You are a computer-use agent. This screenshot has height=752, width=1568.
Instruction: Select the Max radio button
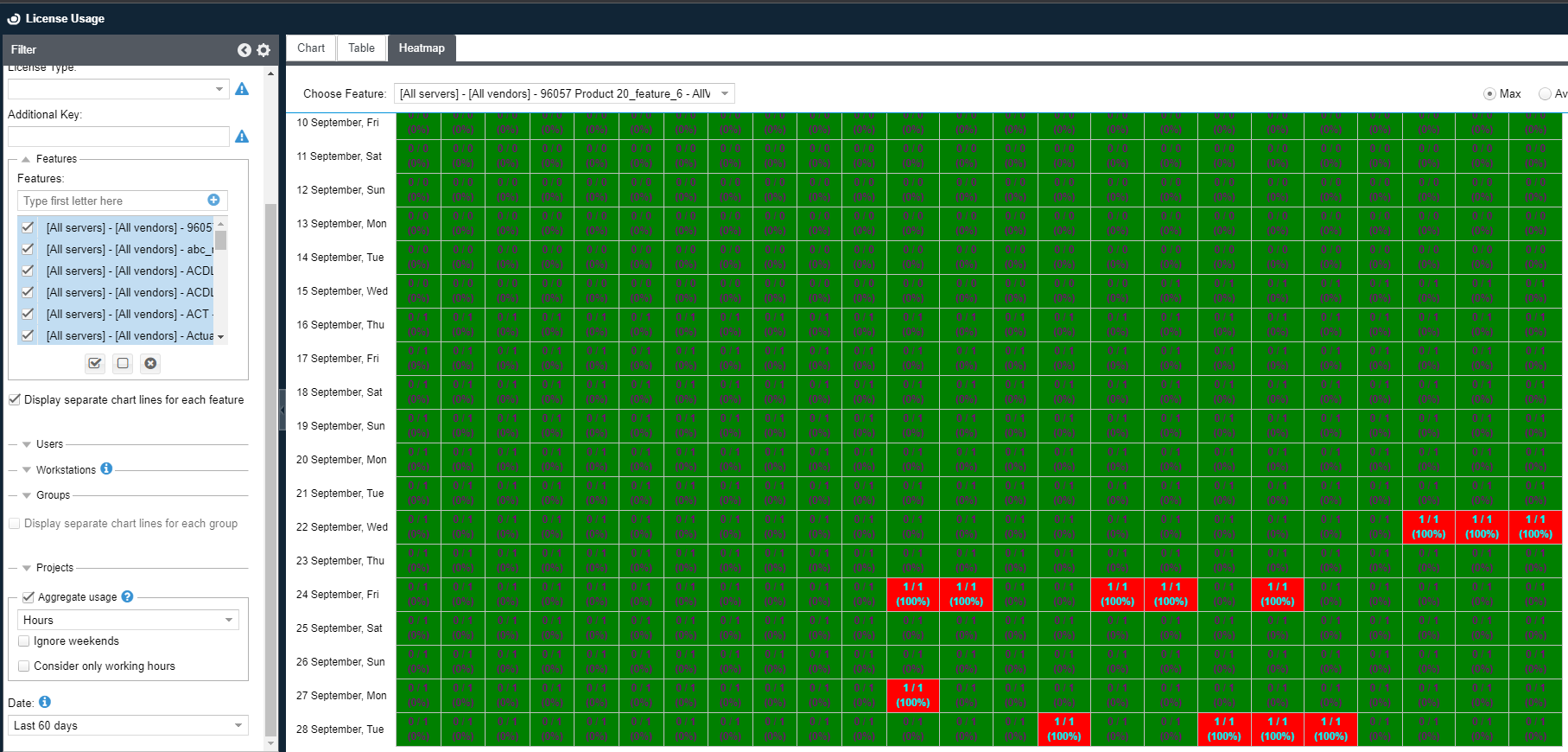tap(1489, 94)
